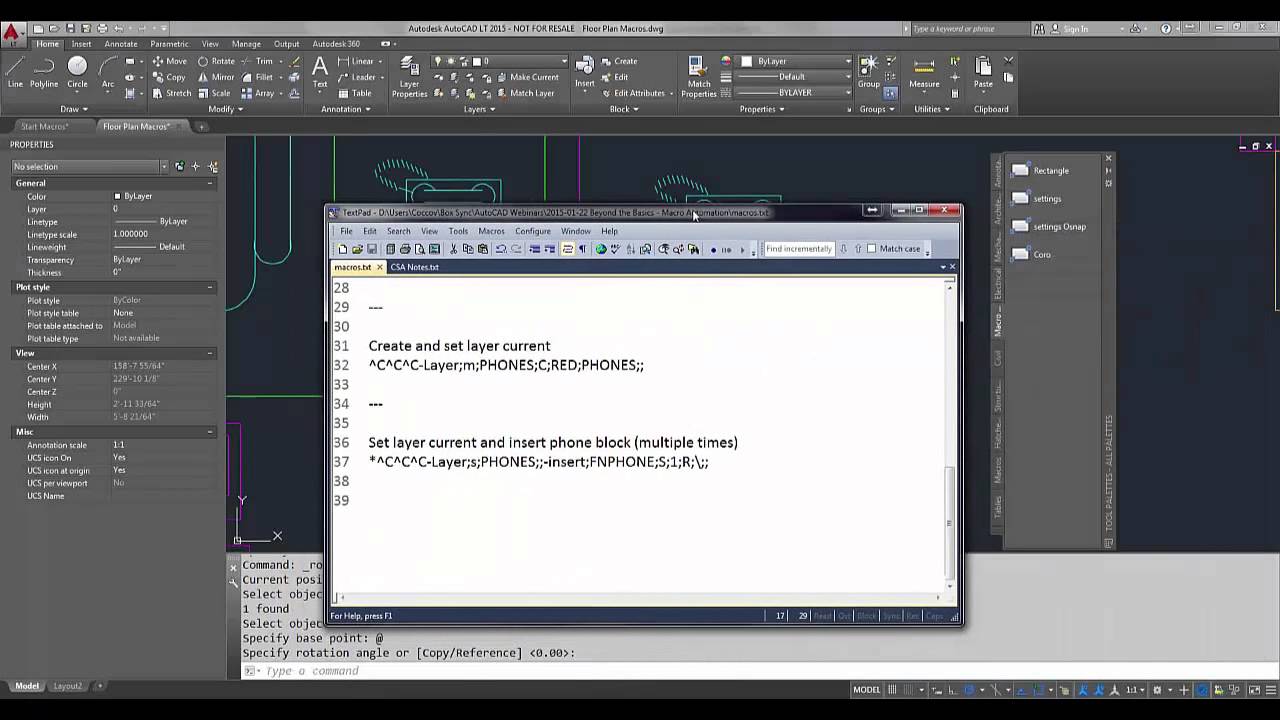
Task: Toggle MODEL space button in status bar
Action: point(866,690)
